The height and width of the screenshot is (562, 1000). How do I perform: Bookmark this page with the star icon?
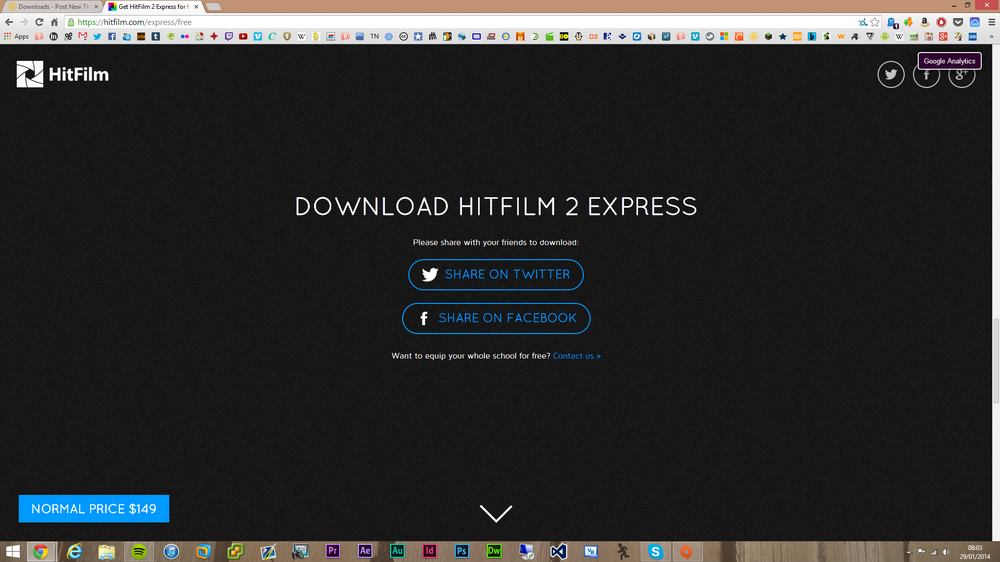[x=874, y=22]
